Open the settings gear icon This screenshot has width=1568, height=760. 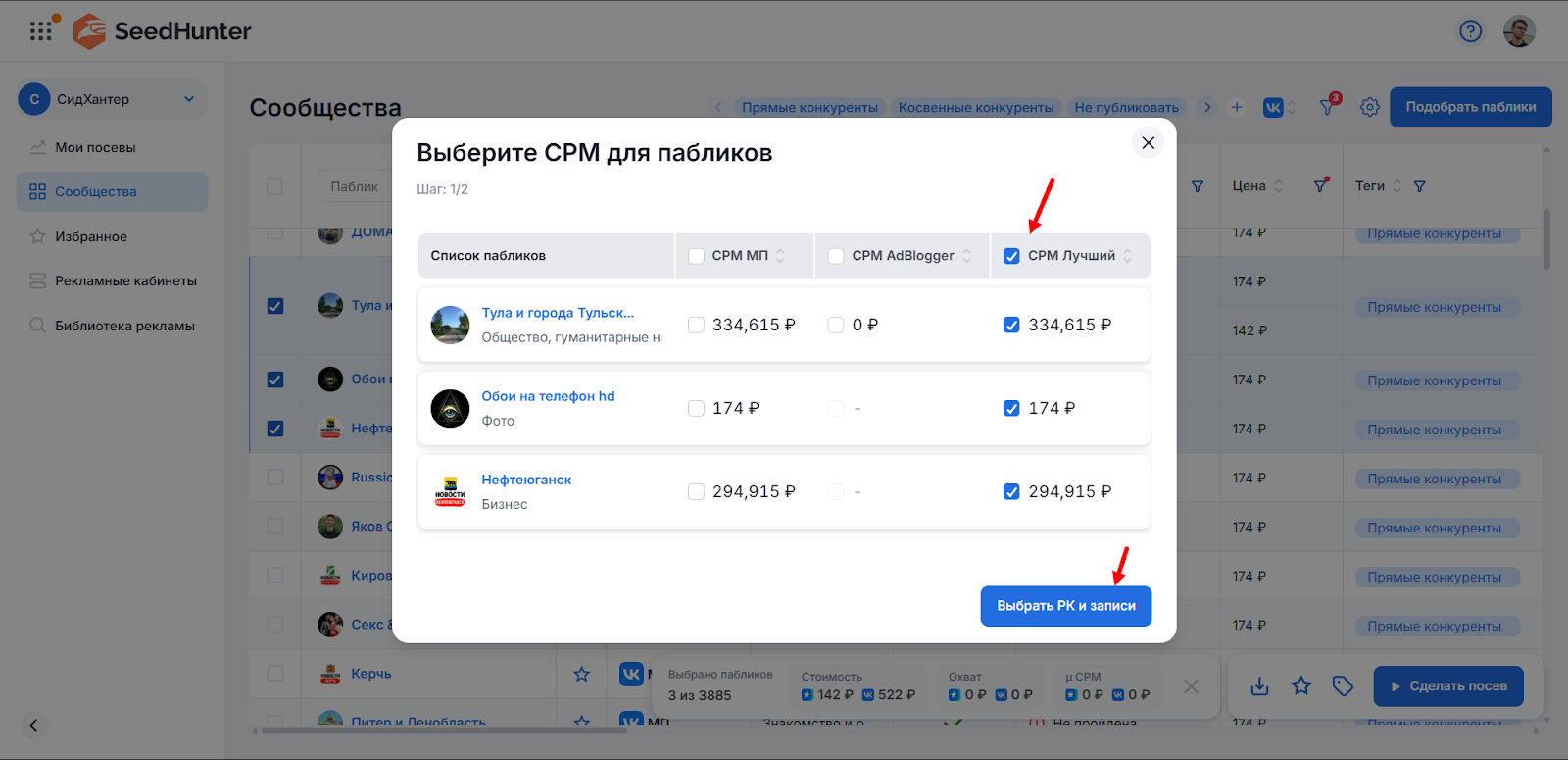click(x=1369, y=107)
